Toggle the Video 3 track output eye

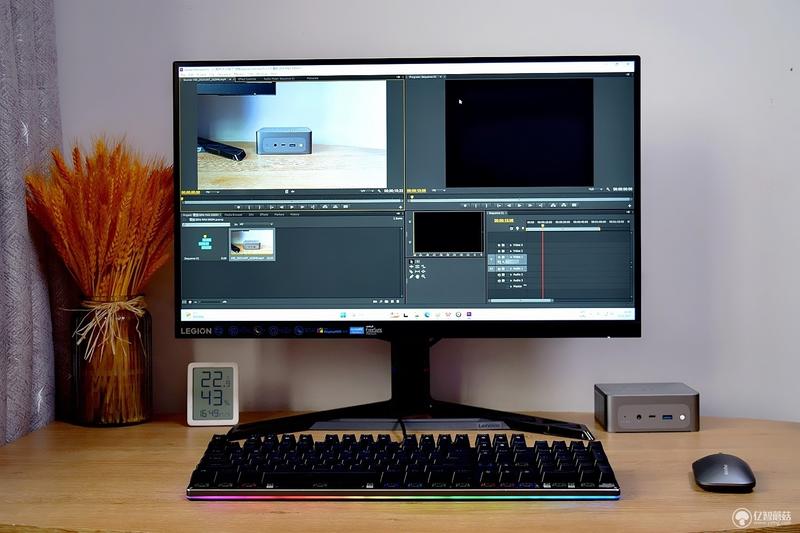point(499,245)
